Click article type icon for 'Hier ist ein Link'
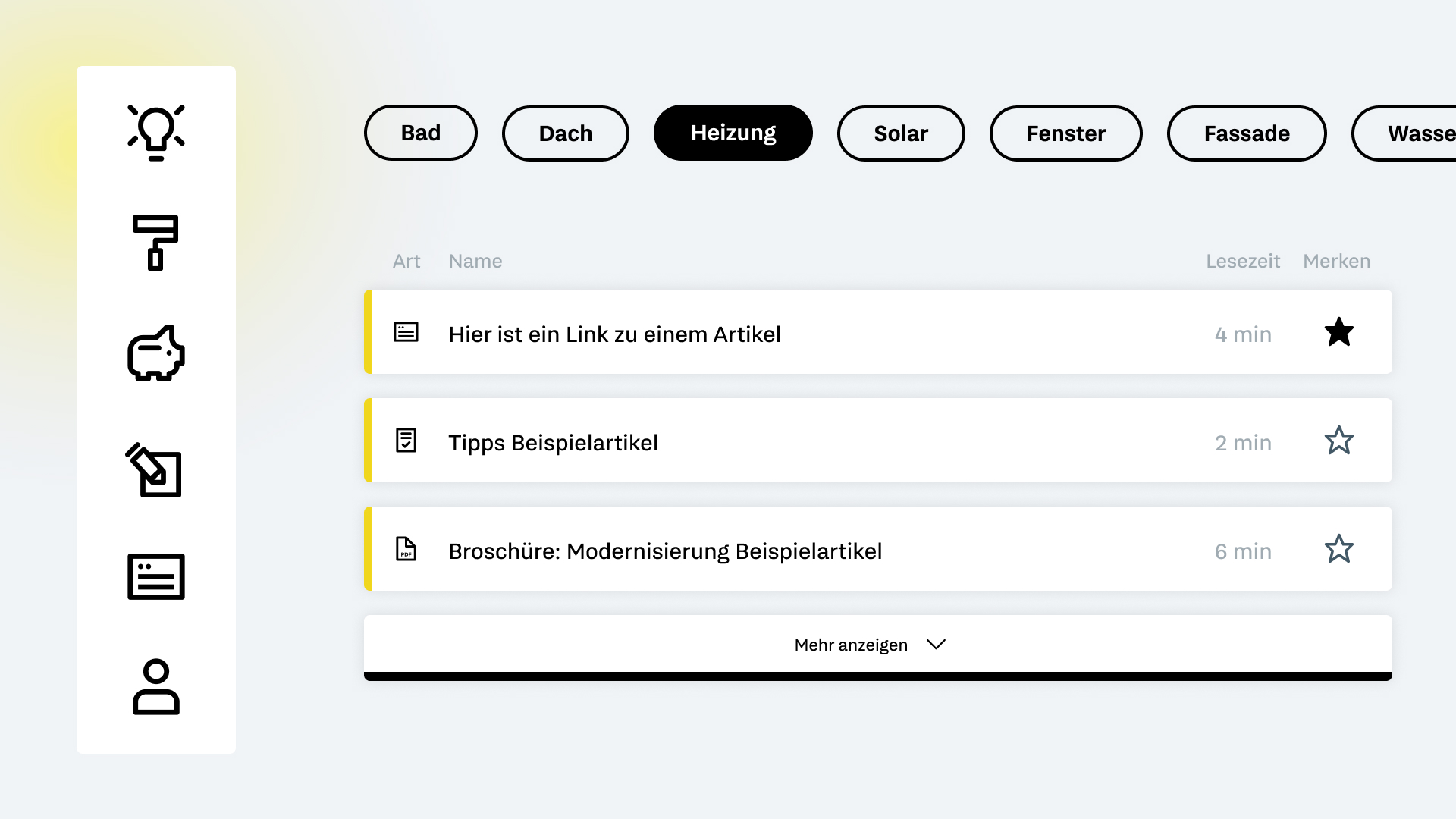This screenshot has width=1456, height=819. pyautogui.click(x=406, y=332)
